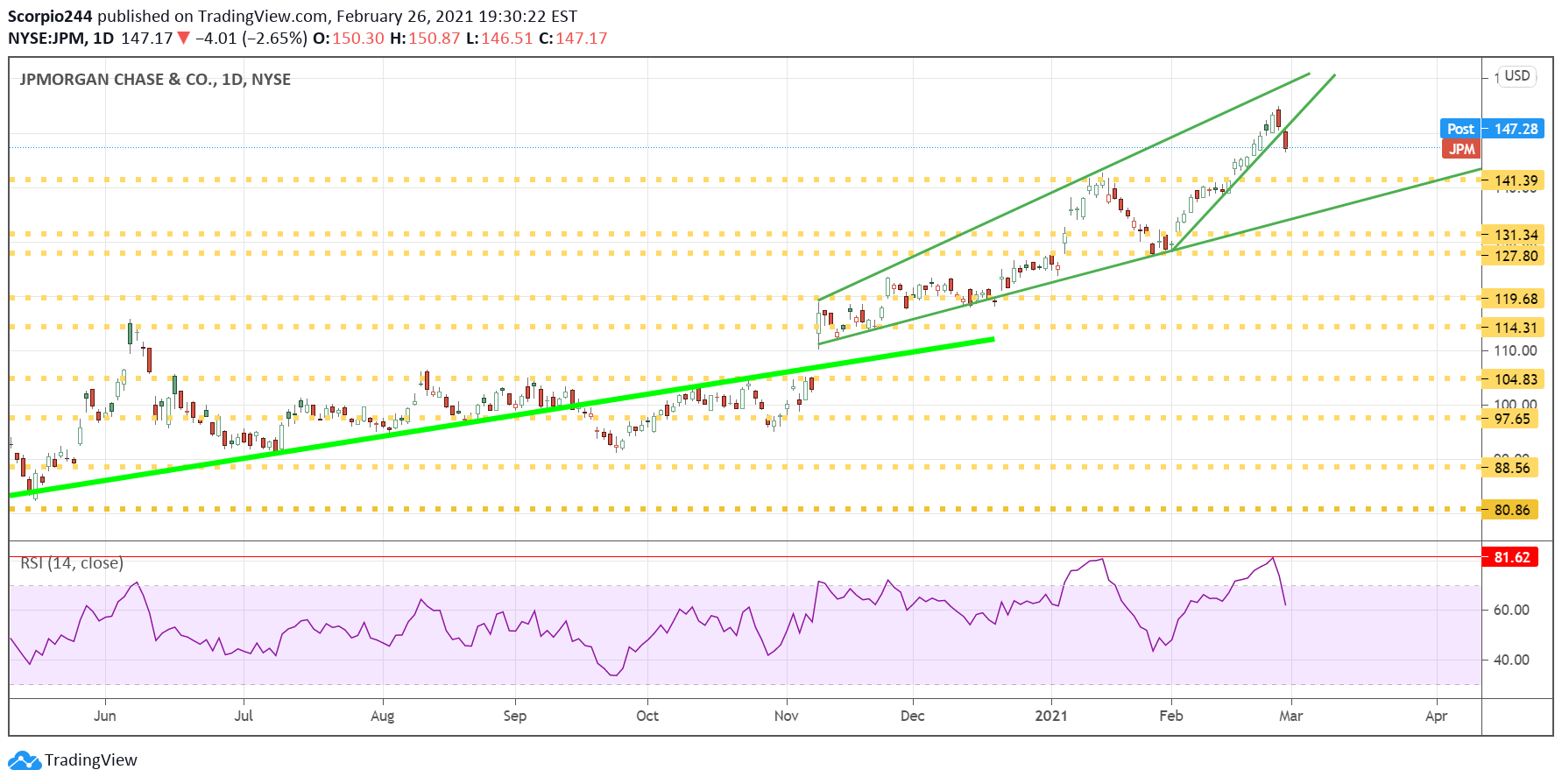Click the Feb label on time axis
1562x784 pixels.
pyautogui.click(x=1171, y=716)
